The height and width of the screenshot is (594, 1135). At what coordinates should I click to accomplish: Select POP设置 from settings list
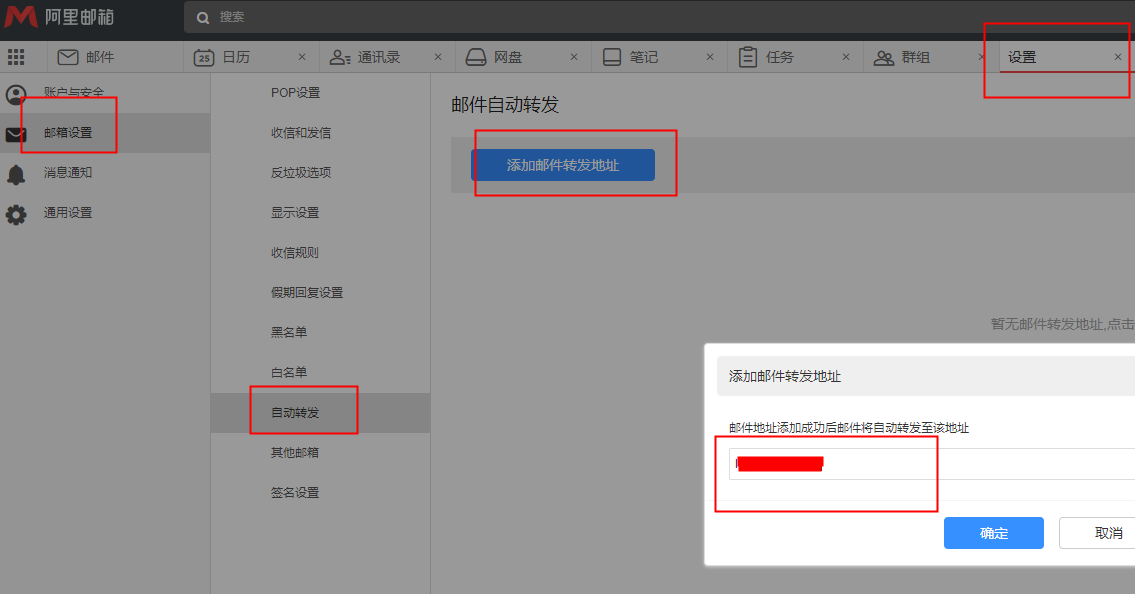pos(295,92)
